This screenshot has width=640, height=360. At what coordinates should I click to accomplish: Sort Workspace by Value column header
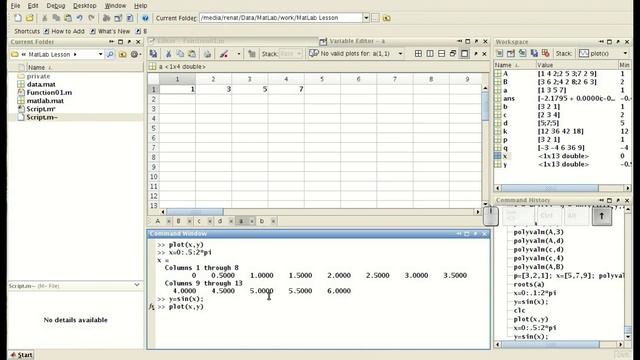click(577, 65)
